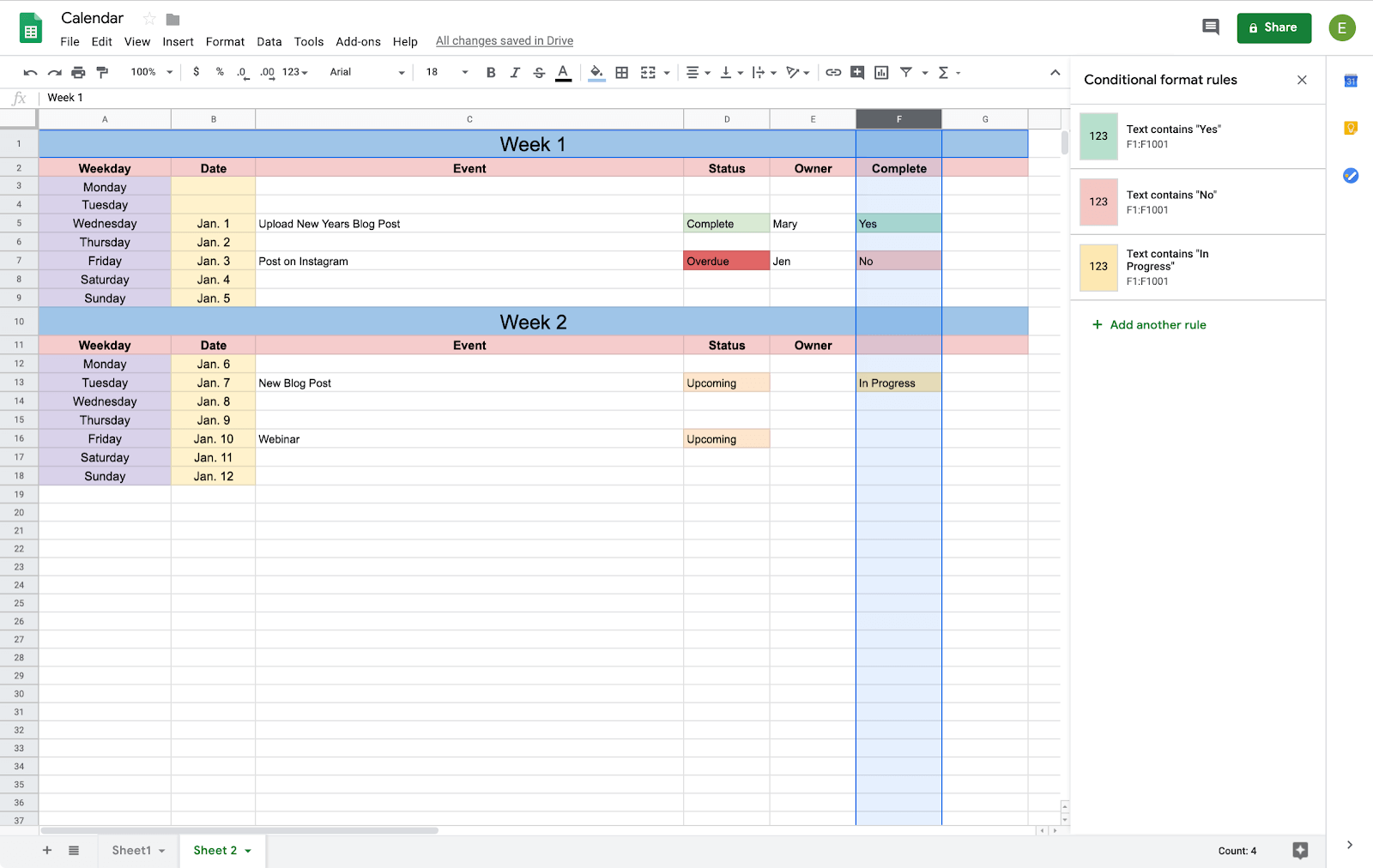Decrease decimal places
This screenshot has height=868, width=1373.
tap(243, 73)
